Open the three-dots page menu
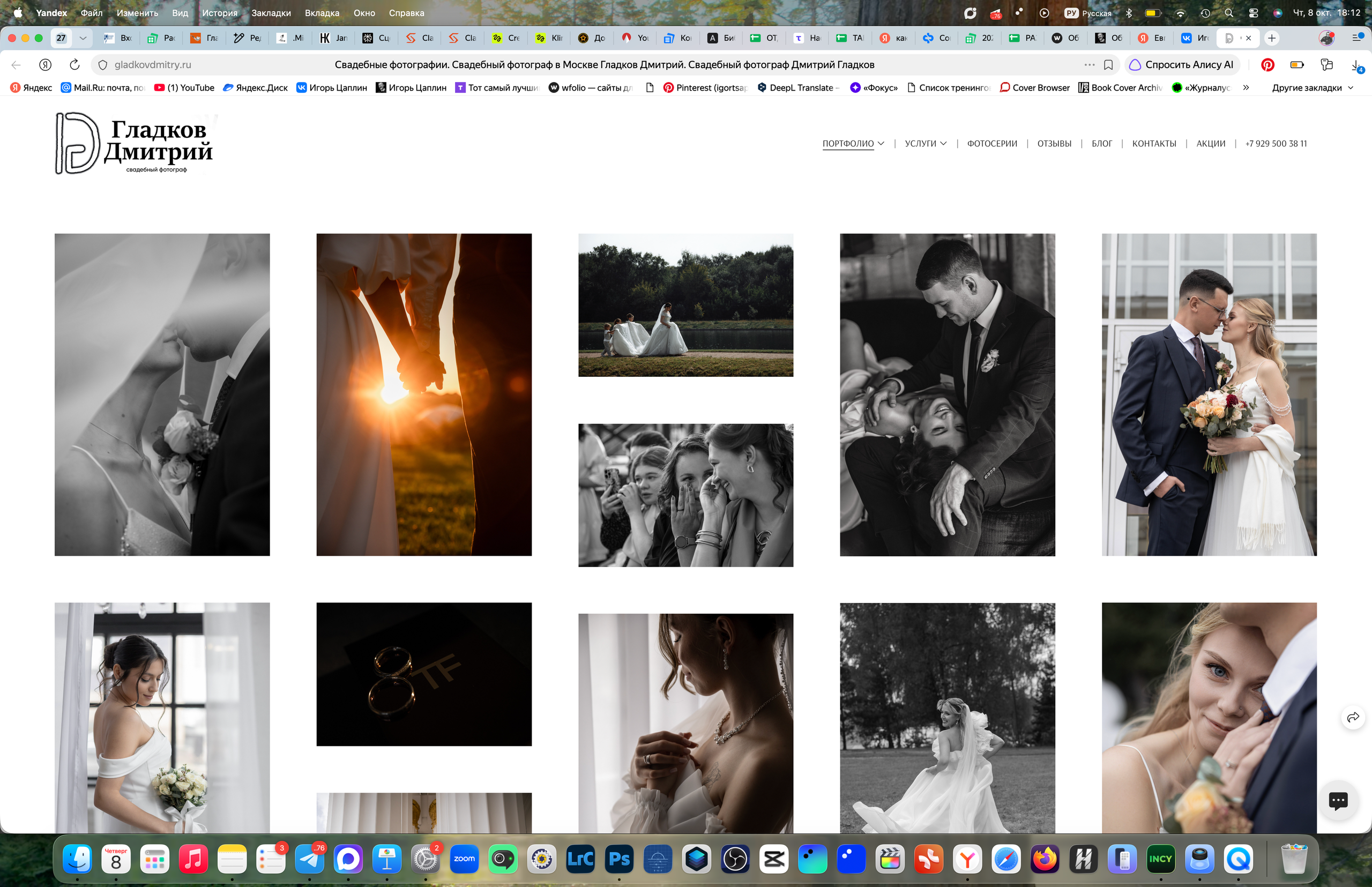The height and width of the screenshot is (887, 1372). (x=1089, y=64)
